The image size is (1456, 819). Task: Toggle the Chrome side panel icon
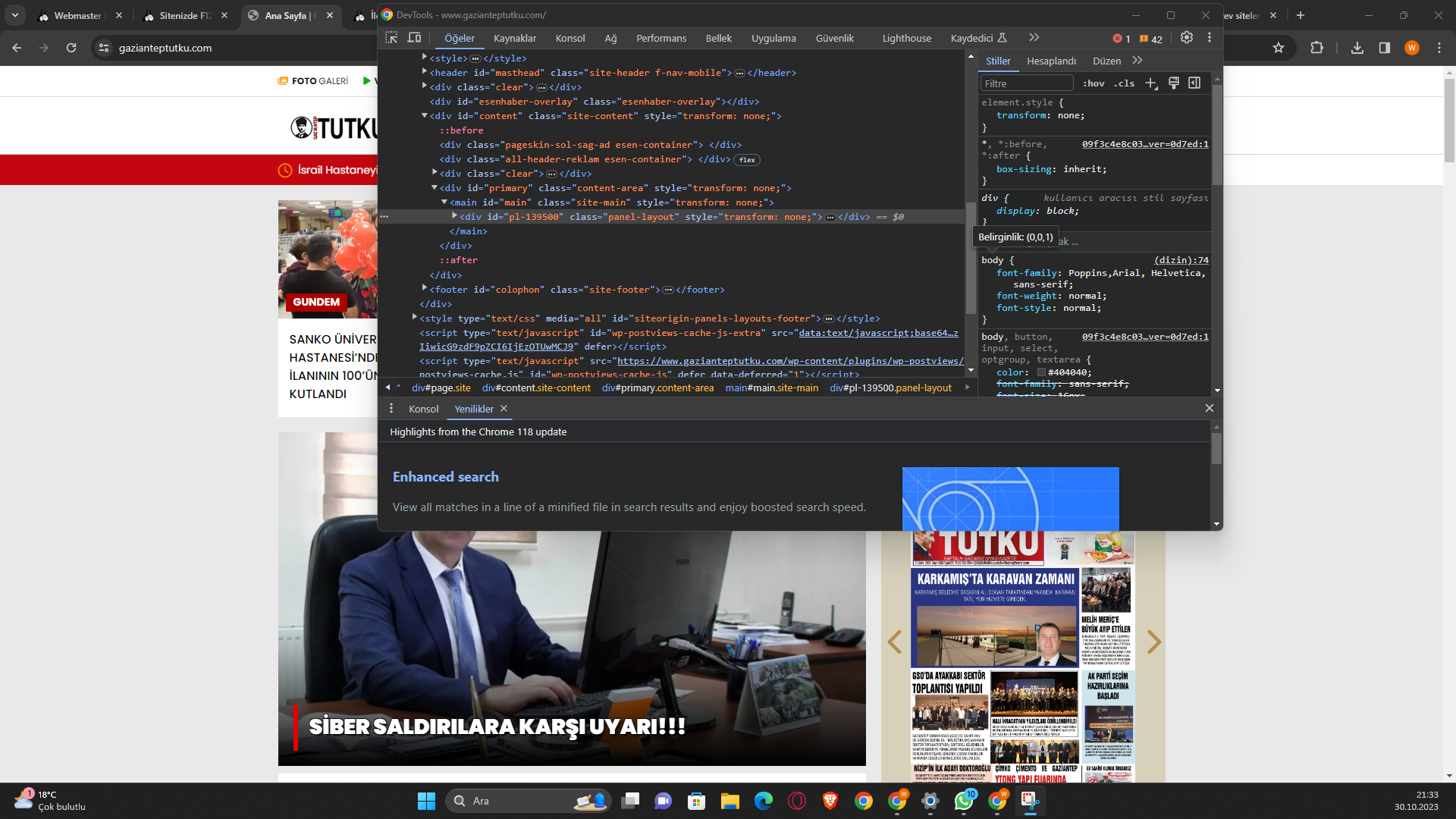coord(1385,48)
